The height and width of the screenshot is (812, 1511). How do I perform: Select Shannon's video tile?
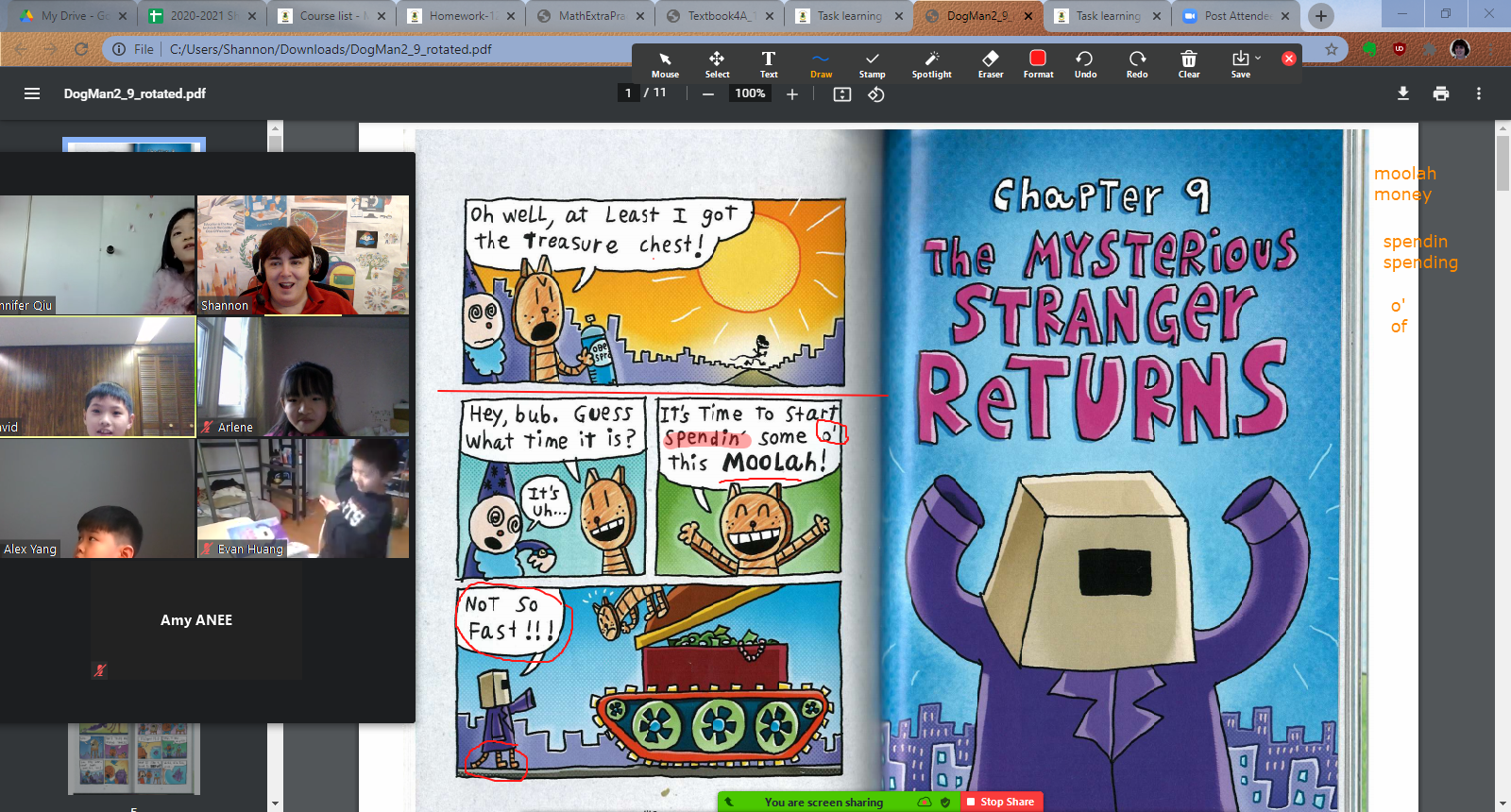point(303,255)
